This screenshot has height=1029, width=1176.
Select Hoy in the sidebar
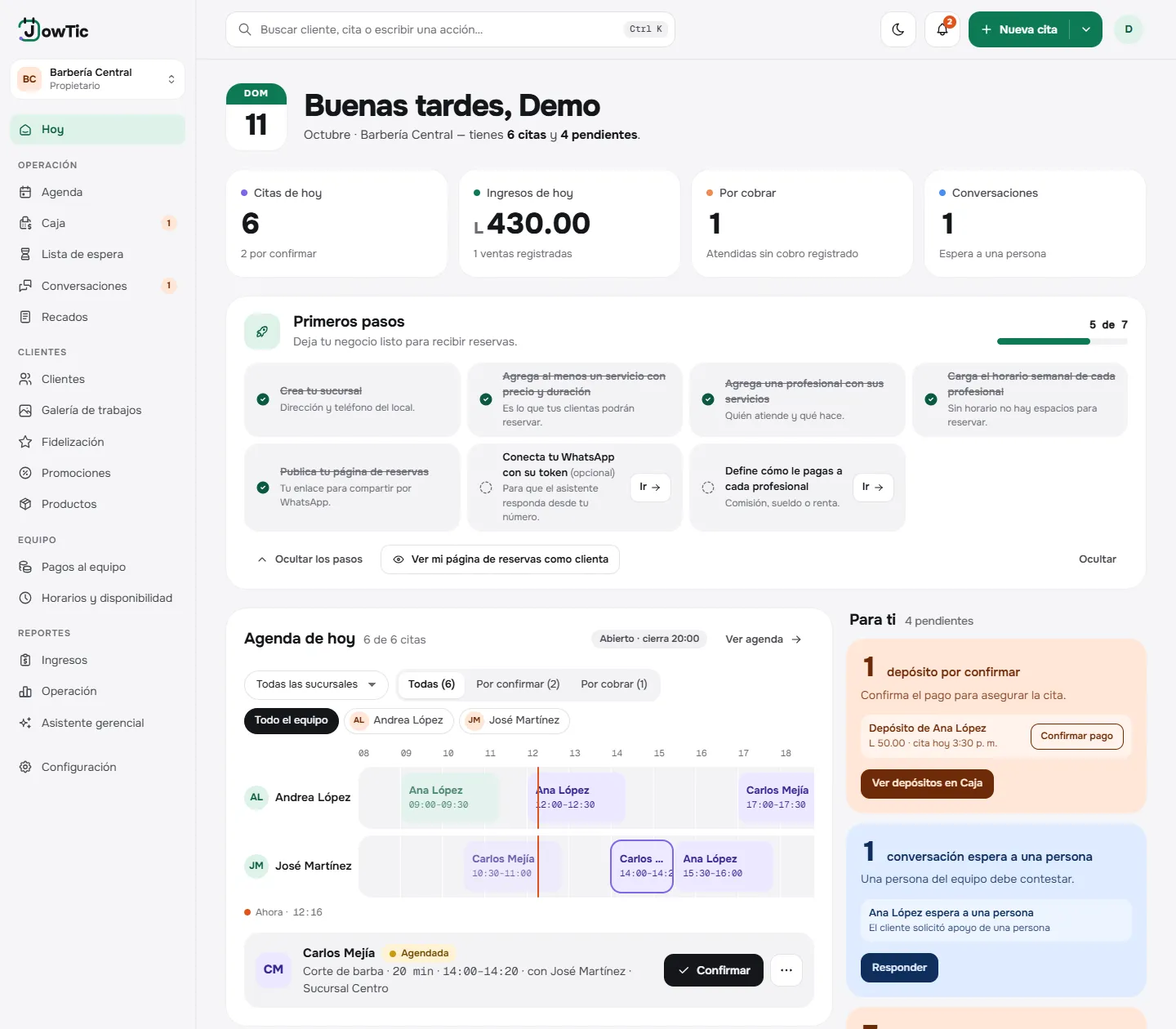[98, 129]
